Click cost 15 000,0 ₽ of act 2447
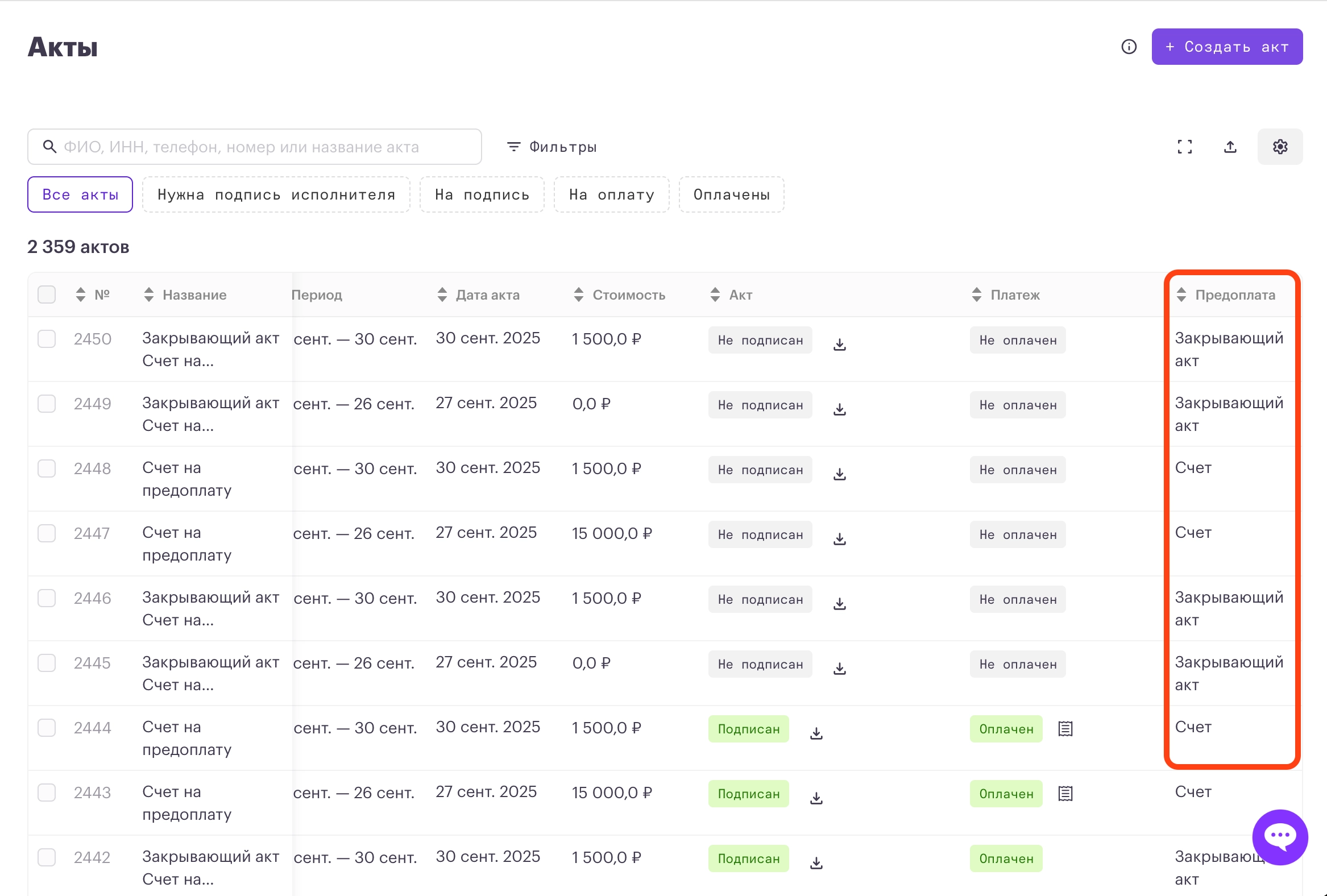Viewport: 1327px width, 896px height. click(x=612, y=533)
